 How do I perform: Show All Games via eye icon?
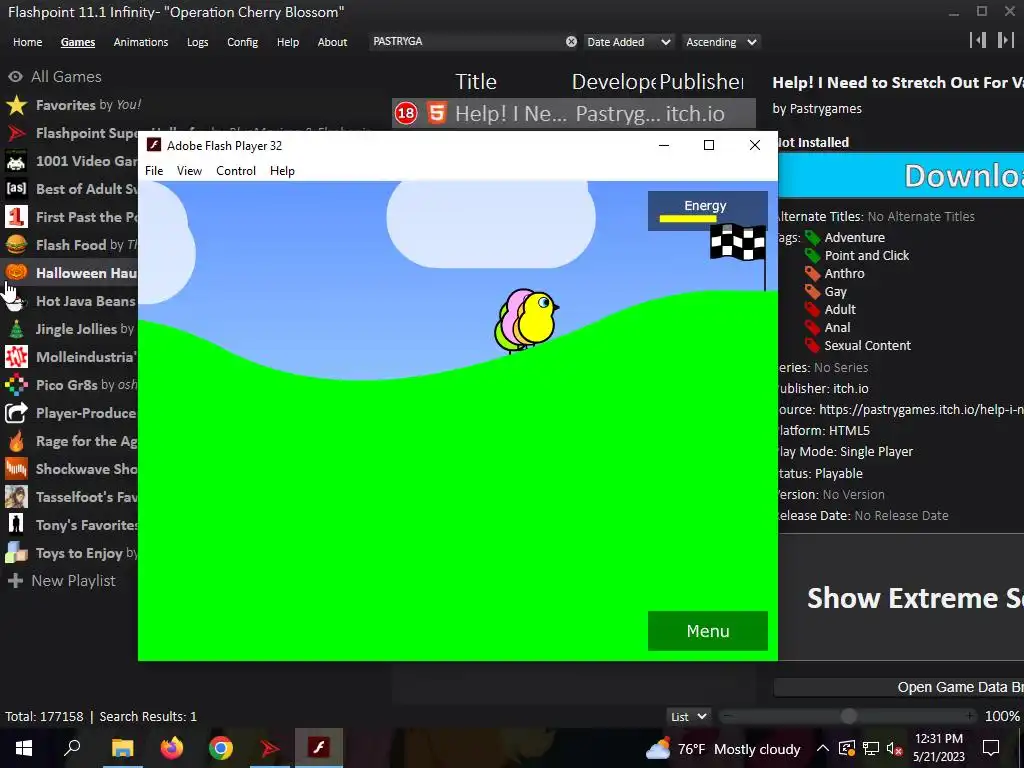tap(16, 76)
